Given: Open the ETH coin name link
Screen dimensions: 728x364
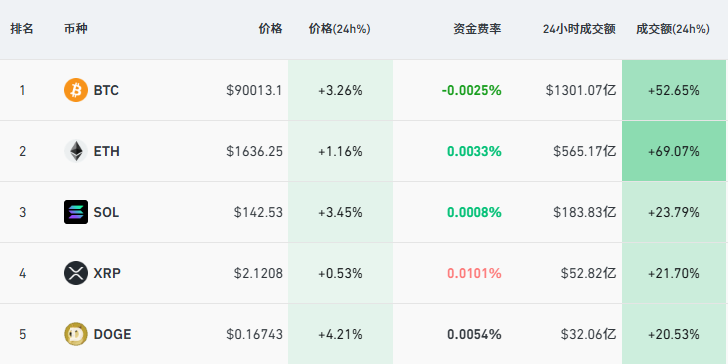Looking at the screenshot, I should click(107, 151).
